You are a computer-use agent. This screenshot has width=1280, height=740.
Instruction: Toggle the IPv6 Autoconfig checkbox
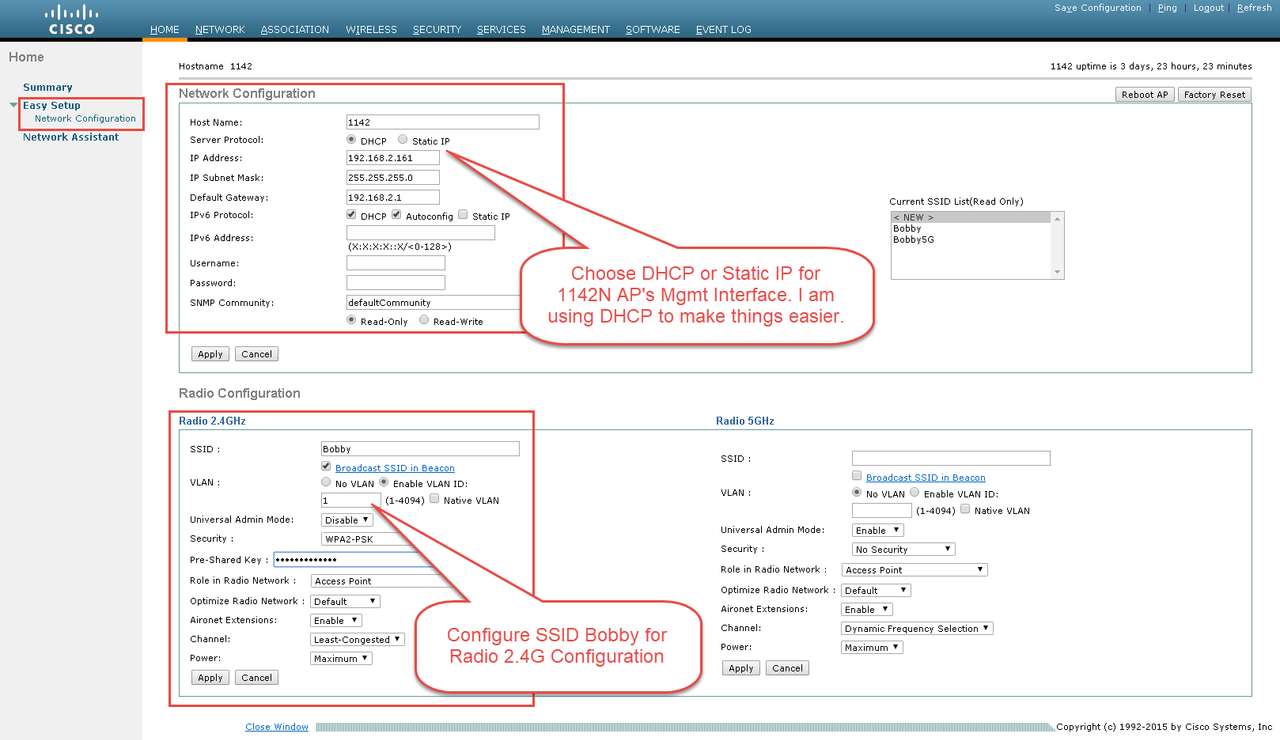pyautogui.click(x=397, y=215)
